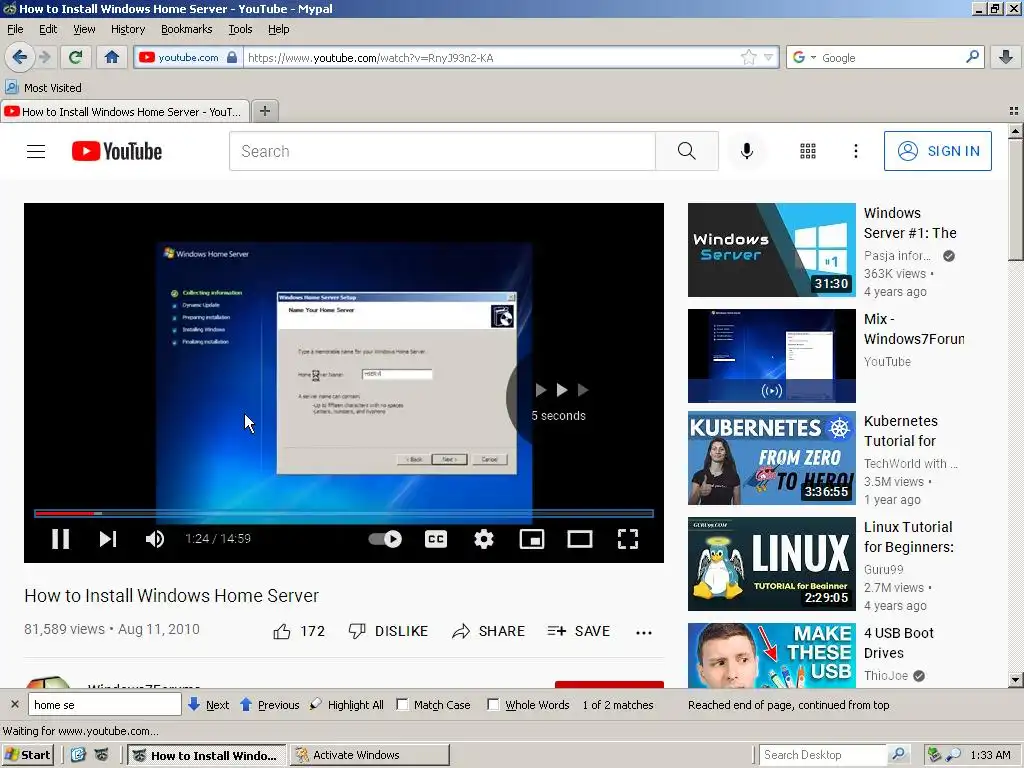
Task: Open the File menu
Action: tap(15, 29)
